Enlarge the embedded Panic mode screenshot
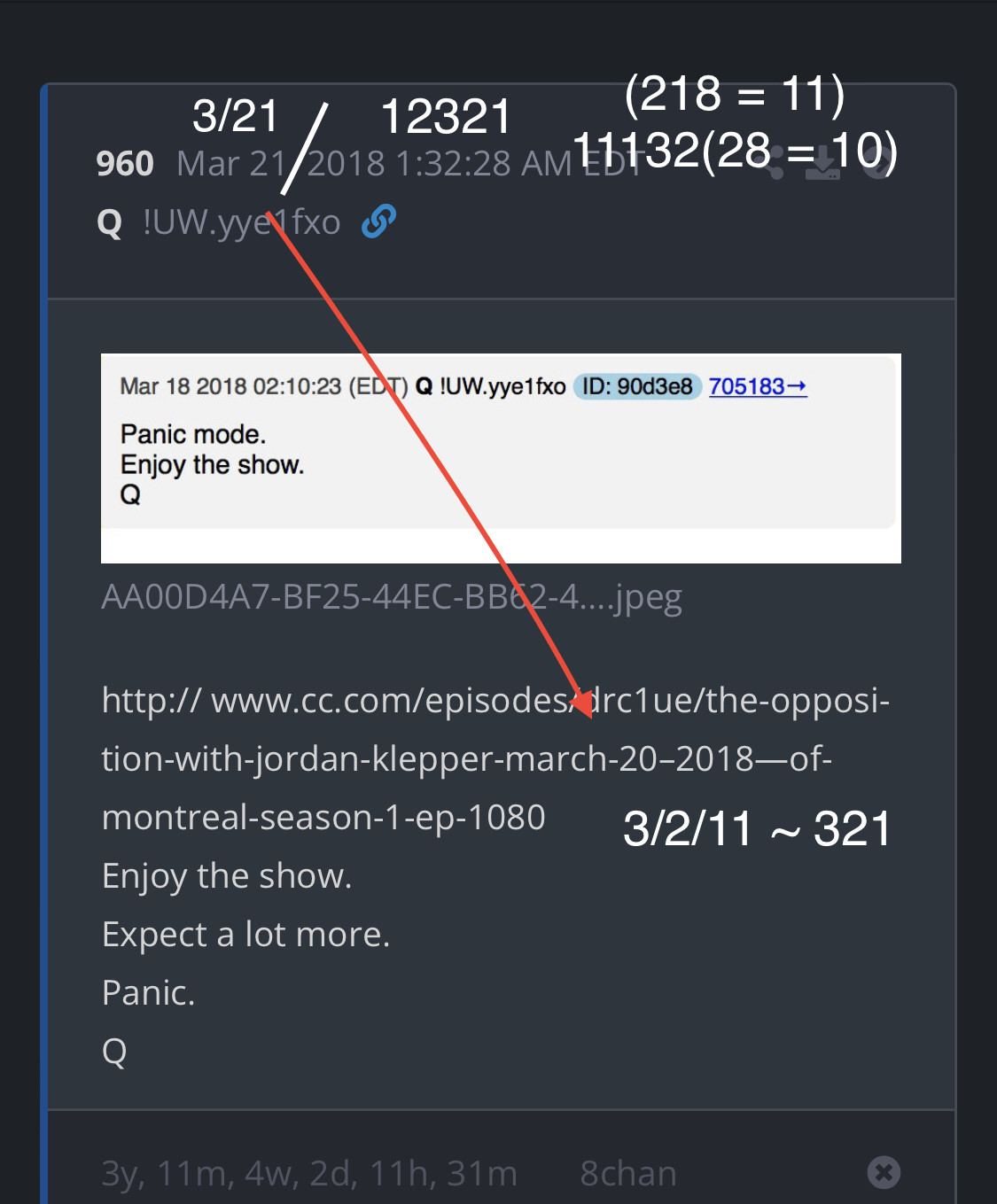The width and height of the screenshot is (997, 1204). click(501, 458)
